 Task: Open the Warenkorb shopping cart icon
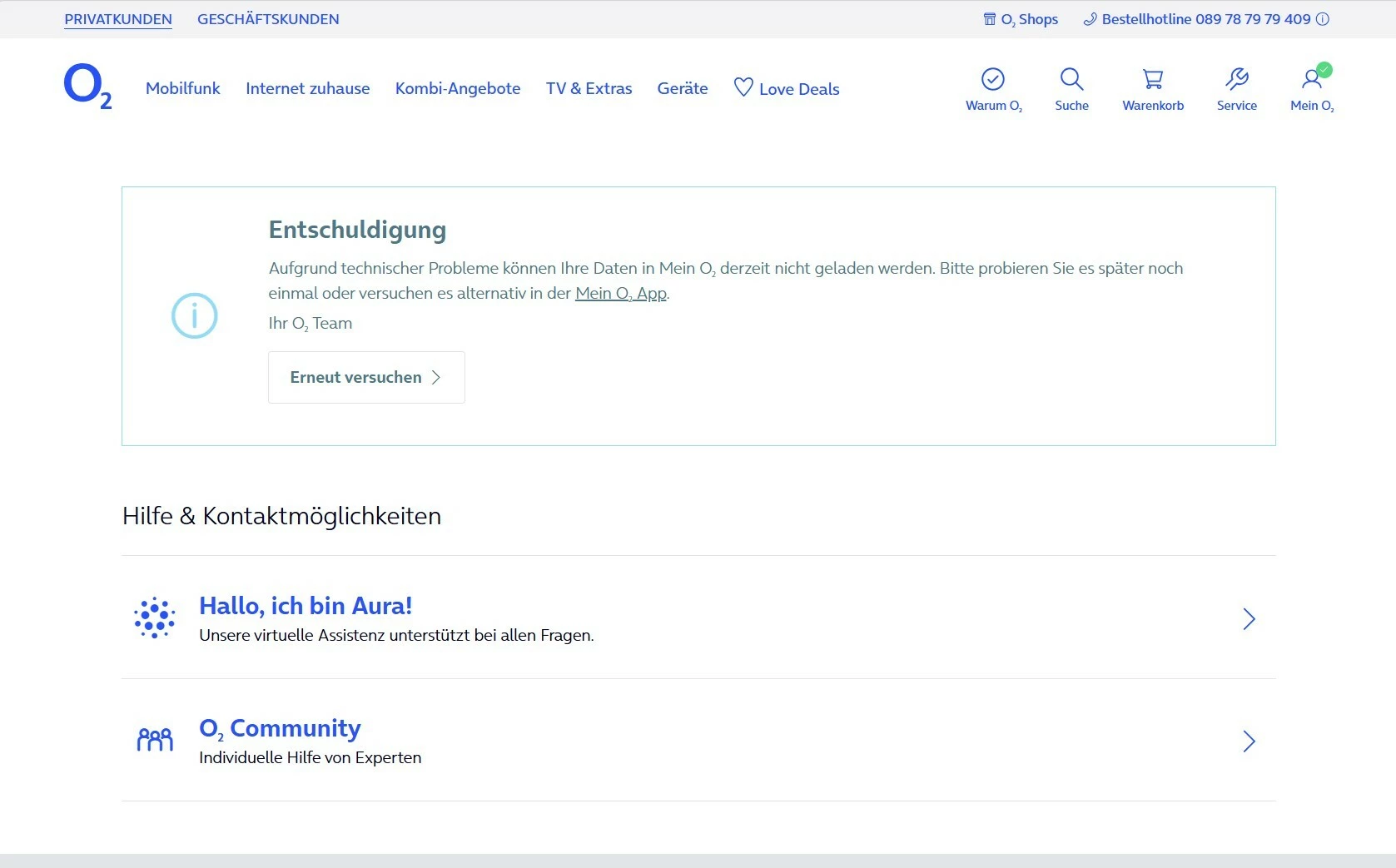[x=1153, y=79]
